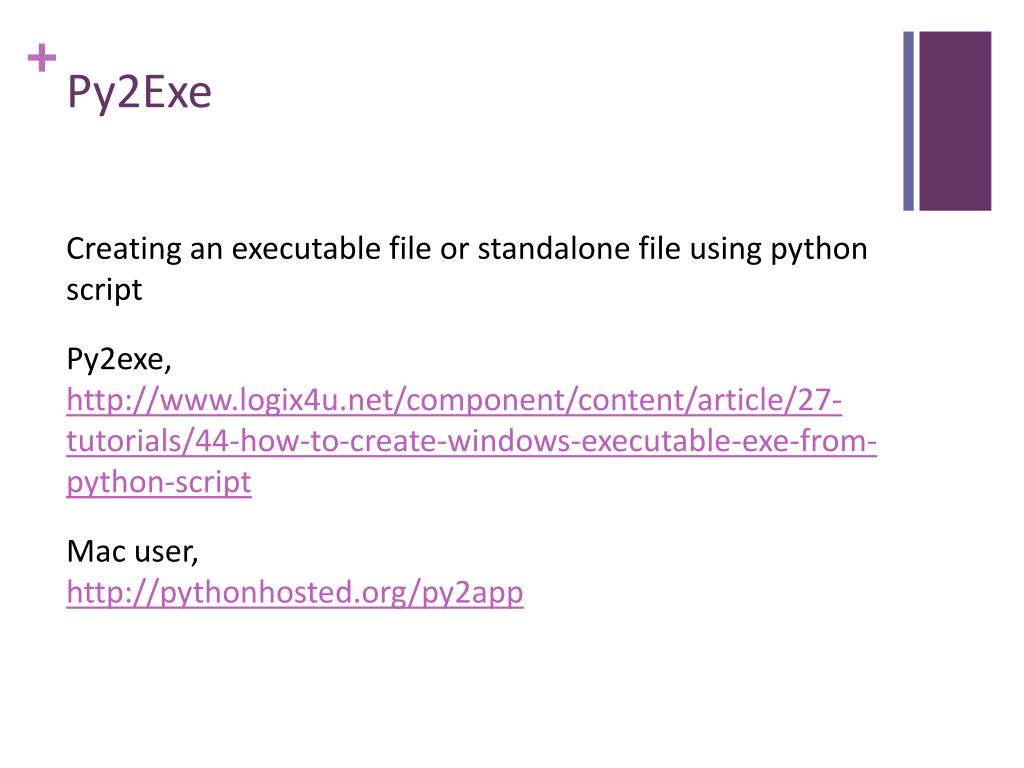Click the 'python-script' end of the link
Image resolution: width=1024 pixels, height=768 pixels.
click(x=159, y=483)
